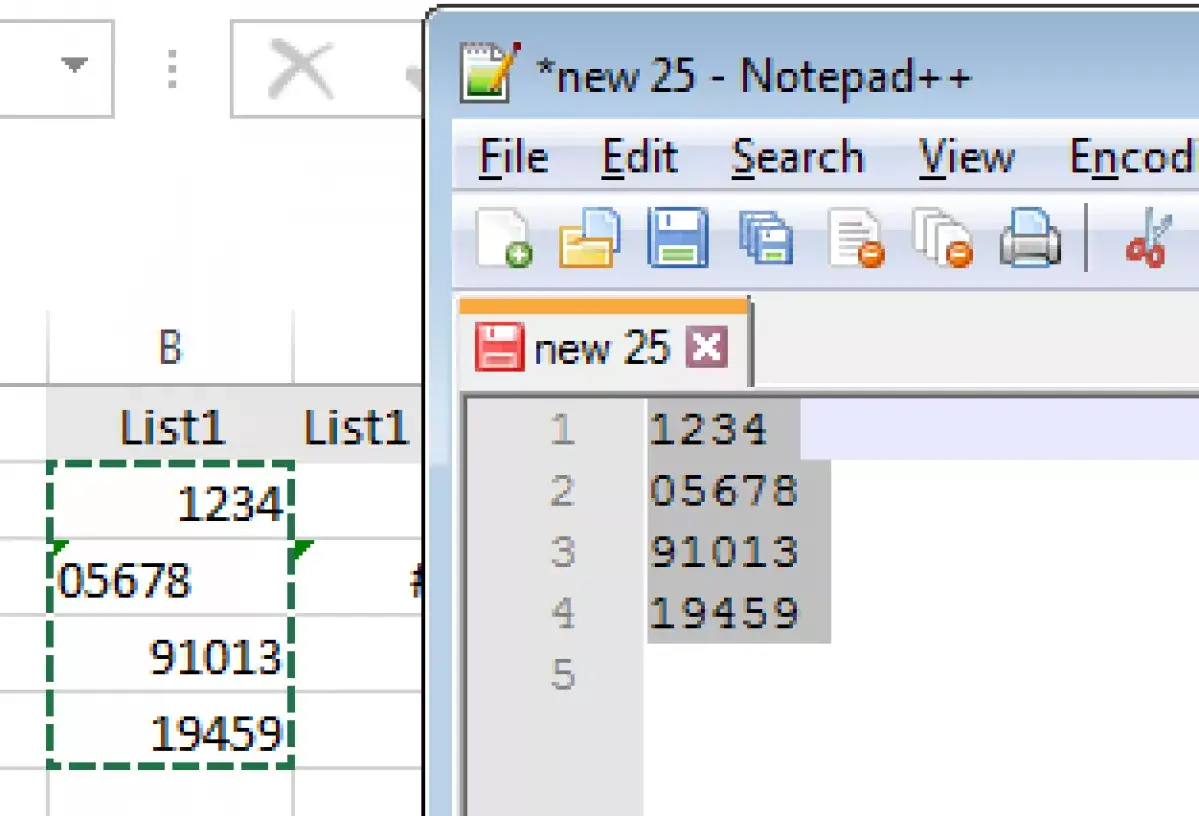The image size is (1199, 816).
Task: Open the View menu
Action: pyautogui.click(x=967, y=158)
